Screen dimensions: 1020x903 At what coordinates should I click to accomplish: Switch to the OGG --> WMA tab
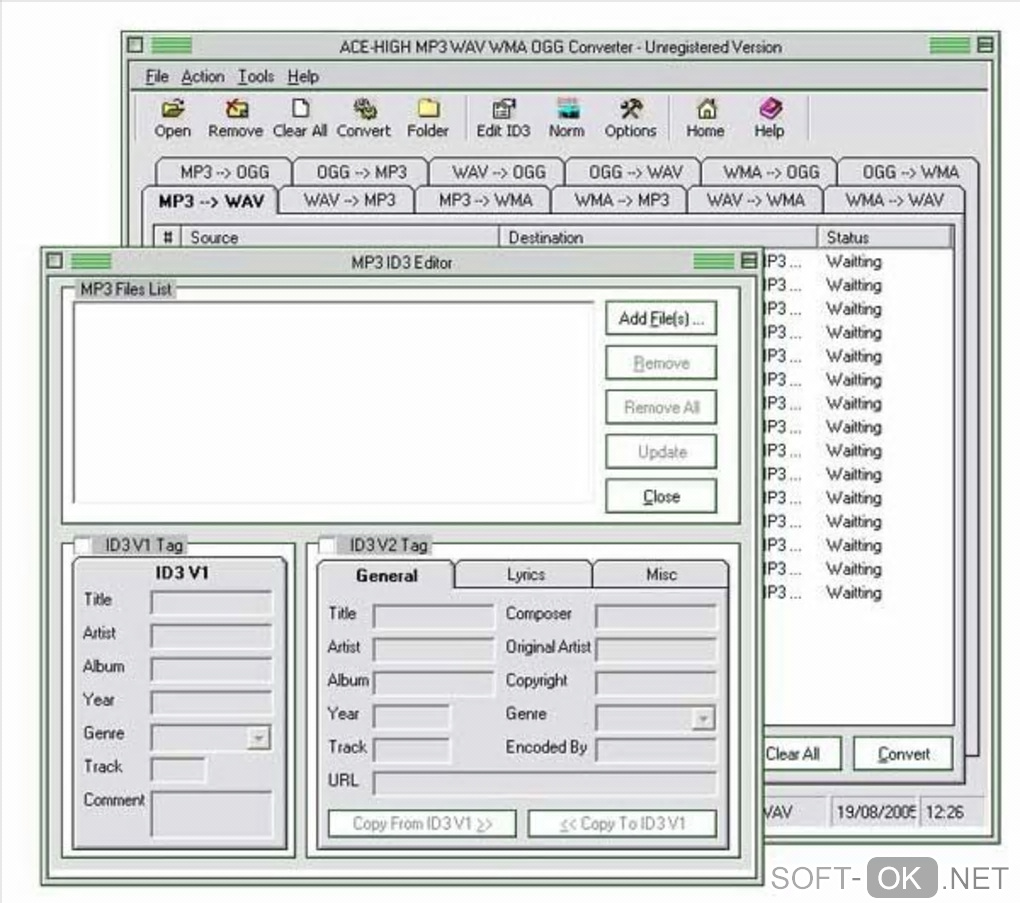click(909, 172)
